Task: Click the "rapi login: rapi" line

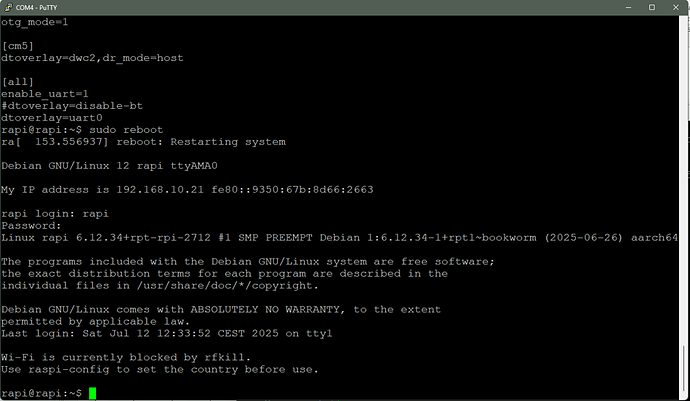Action: pyautogui.click(x=54, y=213)
